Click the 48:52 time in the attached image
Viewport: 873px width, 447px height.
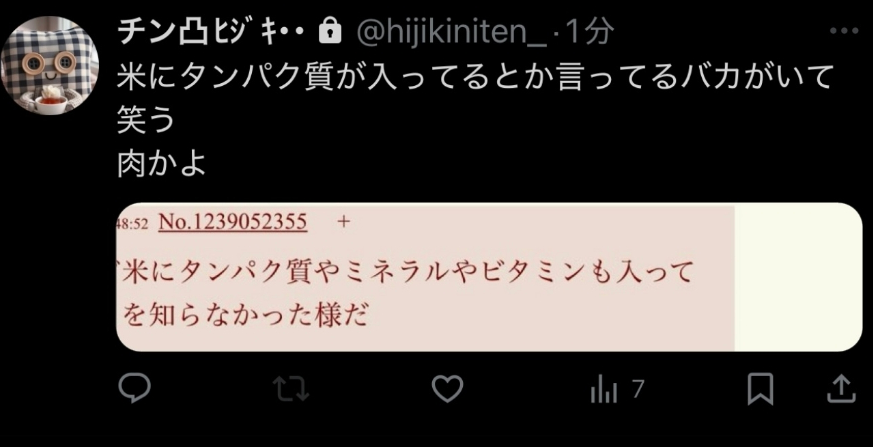[132, 223]
